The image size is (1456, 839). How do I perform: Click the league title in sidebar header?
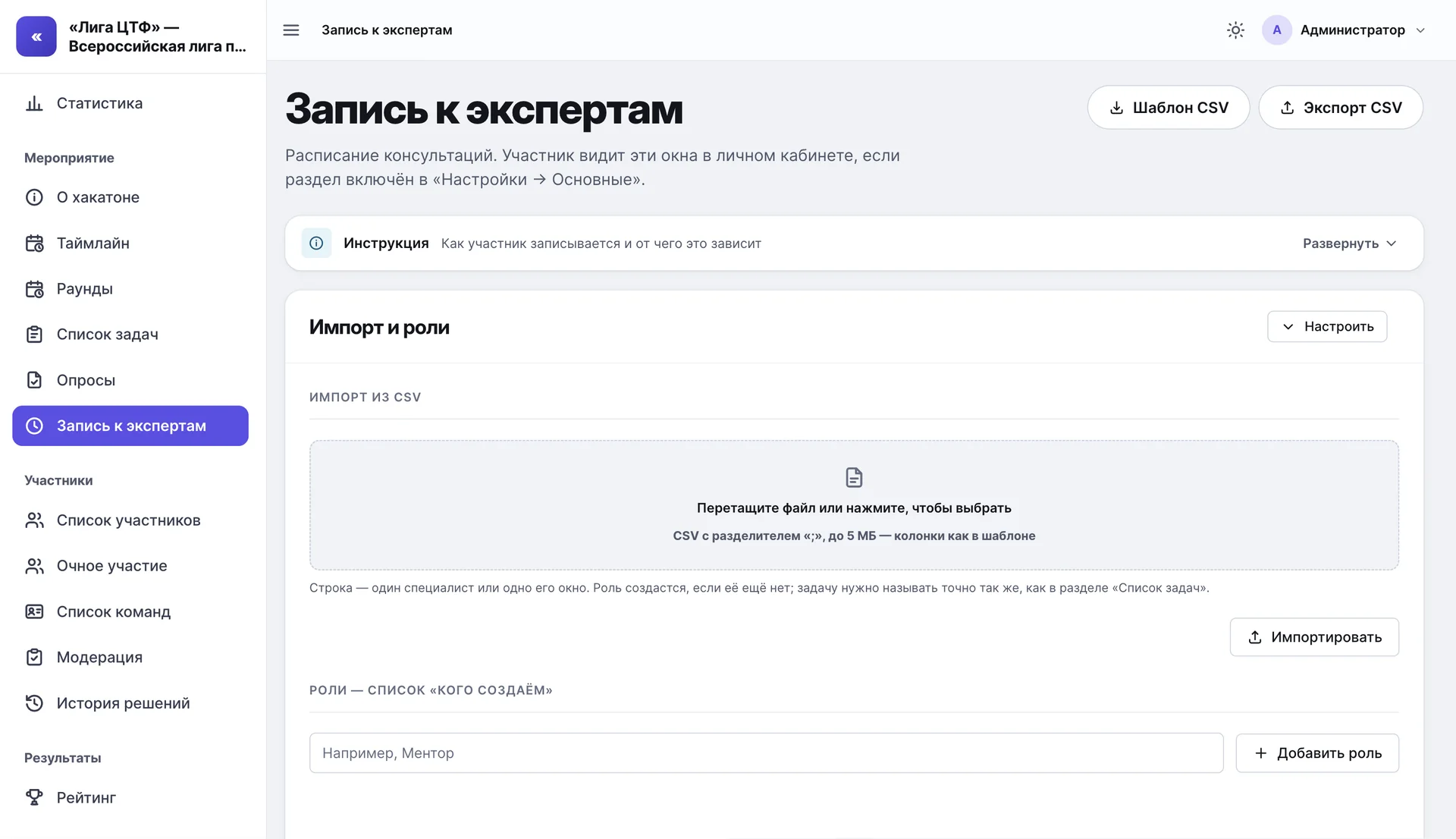coord(157,36)
